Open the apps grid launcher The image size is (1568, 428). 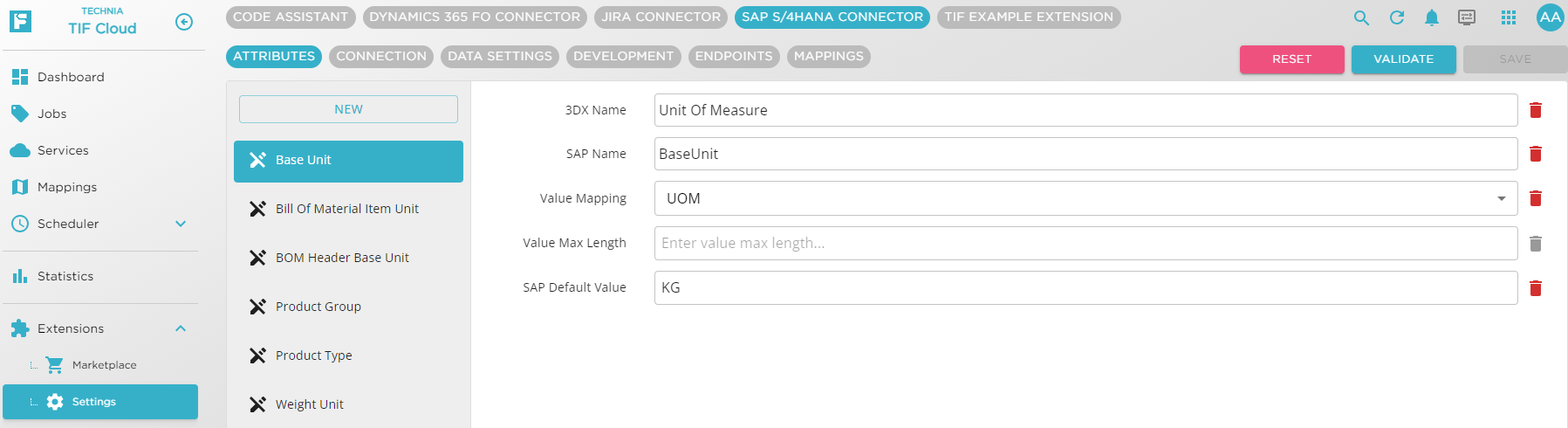click(x=1509, y=17)
